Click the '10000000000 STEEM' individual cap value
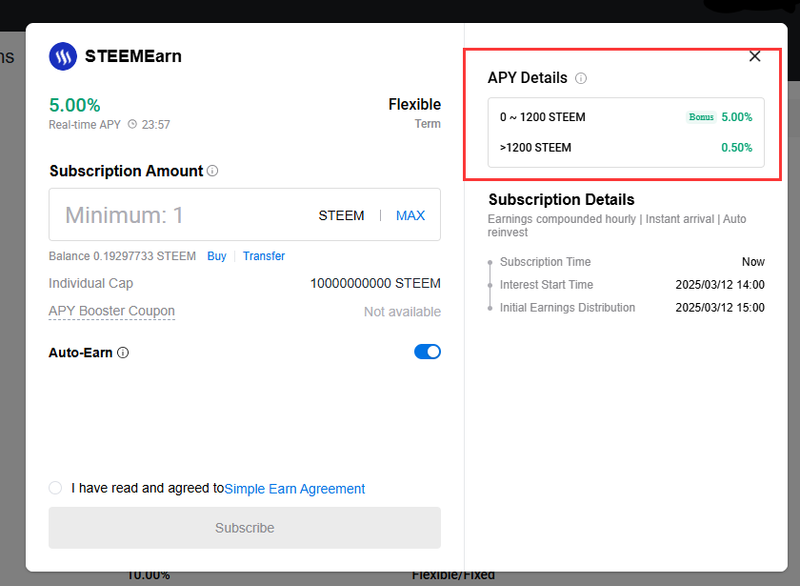Image resolution: width=800 pixels, height=586 pixels. [x=375, y=283]
